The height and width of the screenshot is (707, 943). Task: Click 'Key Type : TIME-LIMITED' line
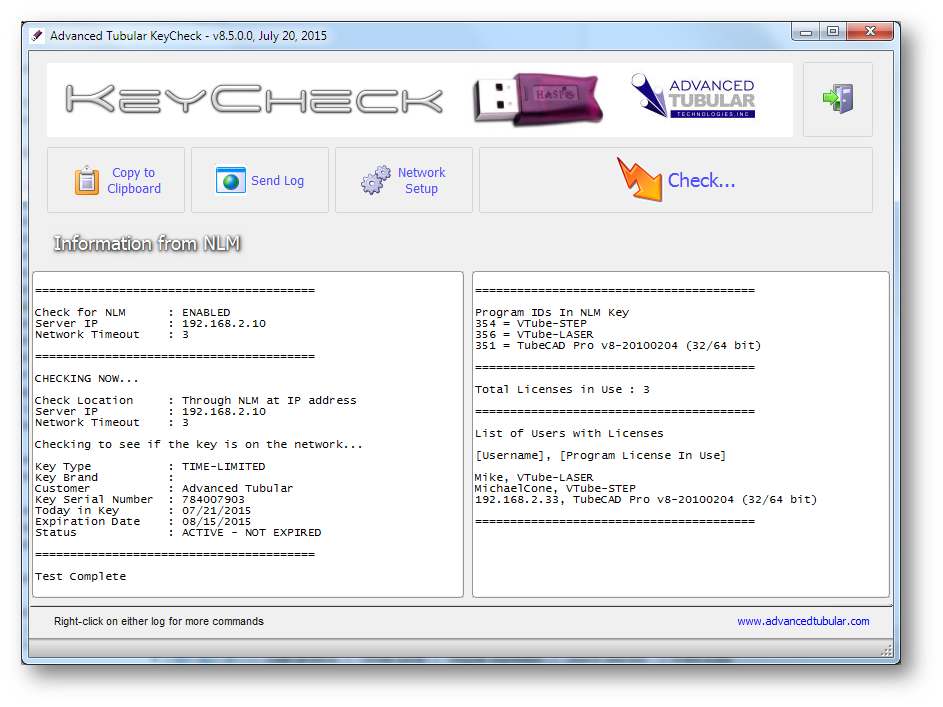150,467
